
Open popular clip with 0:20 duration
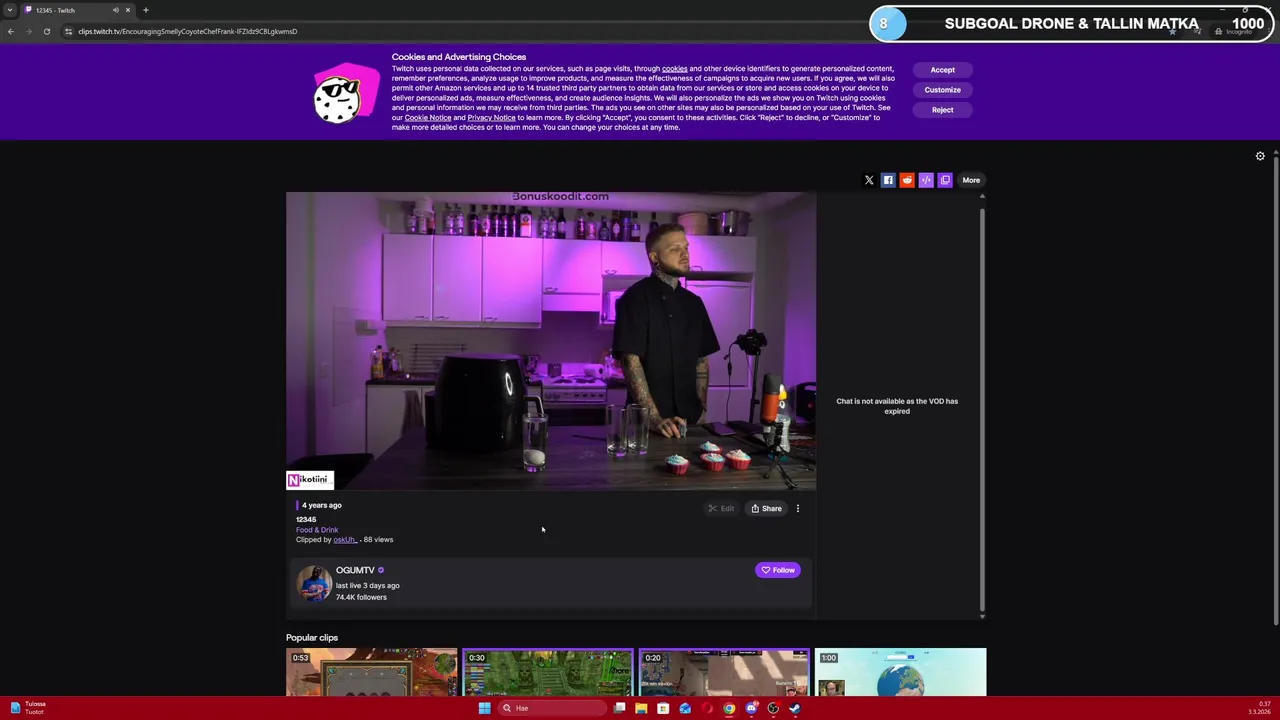pyautogui.click(x=724, y=672)
